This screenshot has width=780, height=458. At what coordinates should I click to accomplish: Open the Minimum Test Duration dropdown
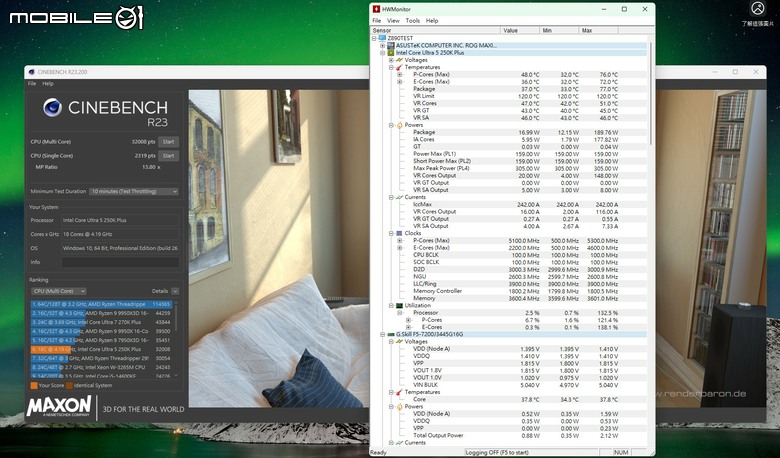tap(133, 191)
